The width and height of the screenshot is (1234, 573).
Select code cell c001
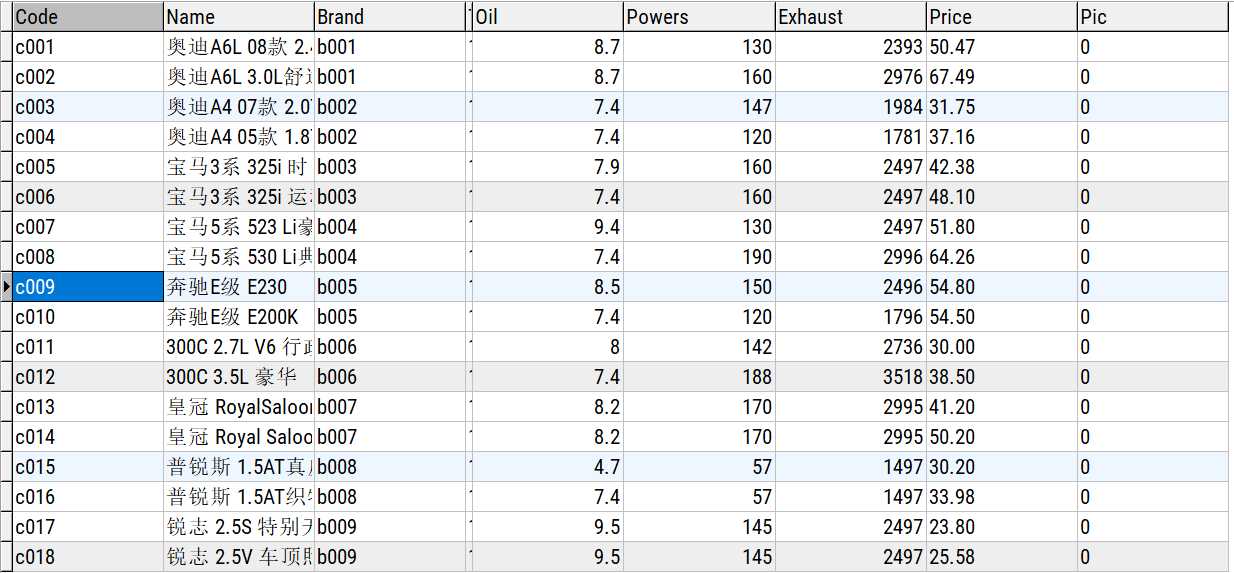pyautogui.click(x=88, y=47)
